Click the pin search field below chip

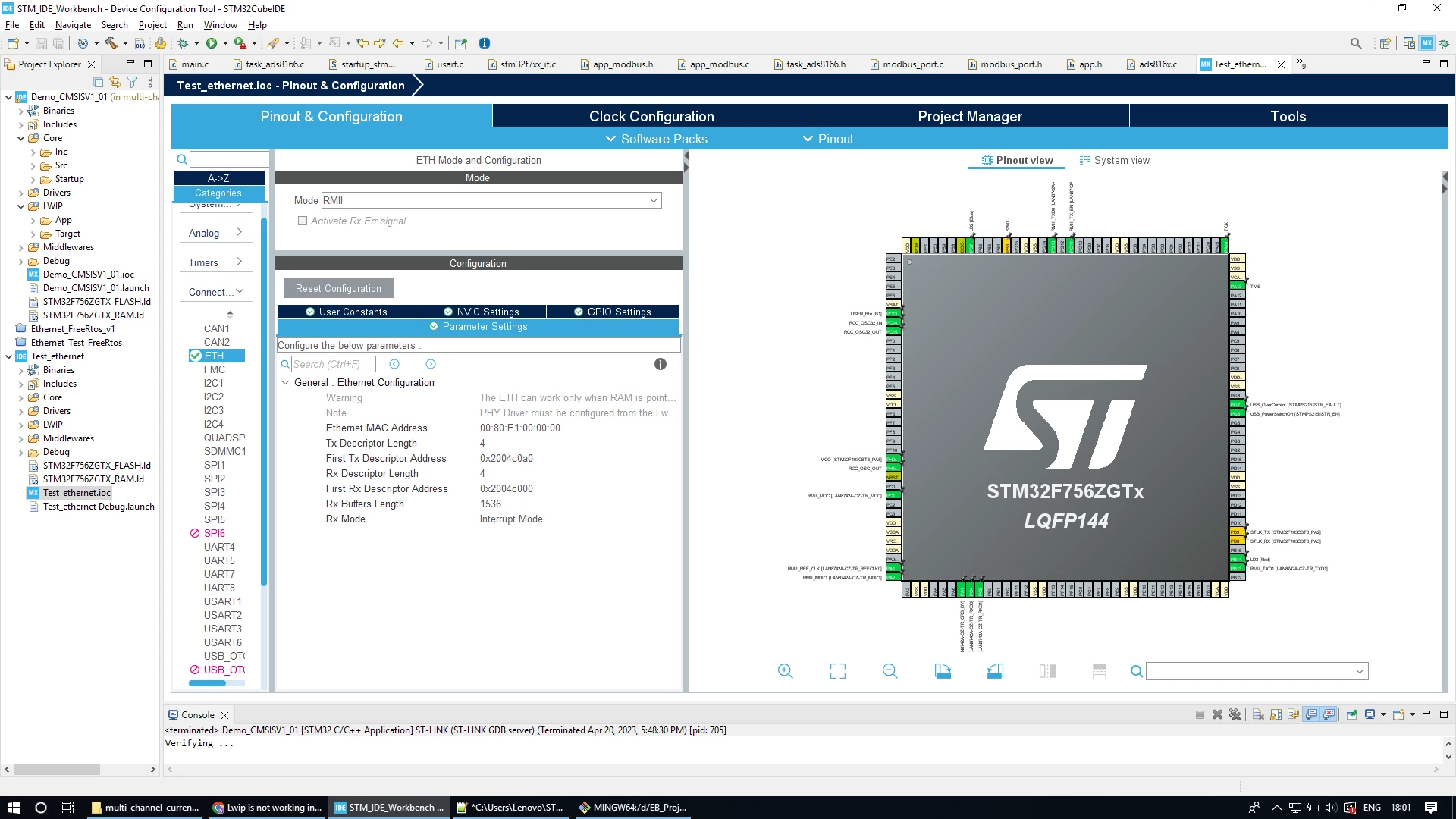click(1257, 671)
